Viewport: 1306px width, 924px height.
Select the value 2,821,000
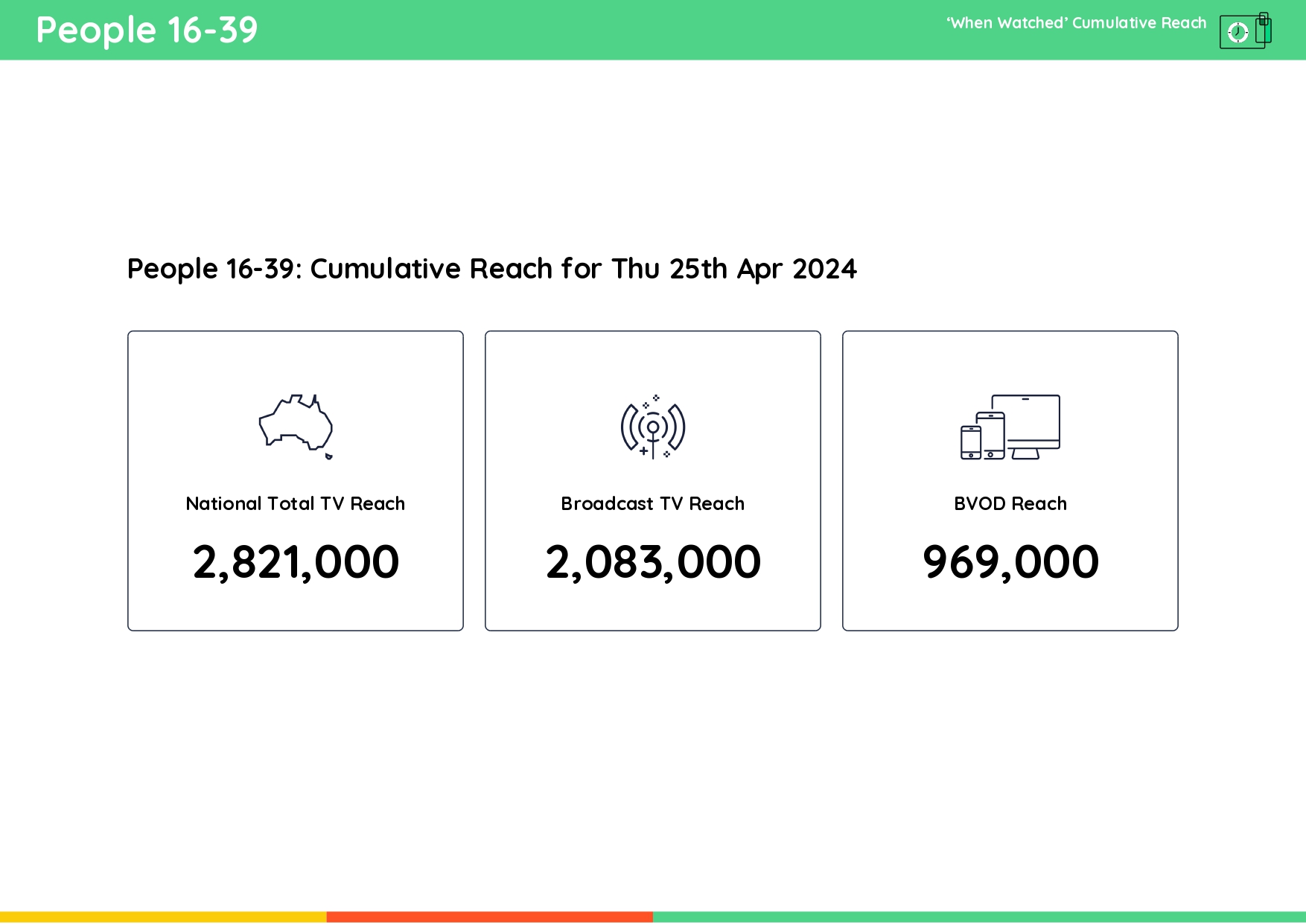(x=296, y=562)
